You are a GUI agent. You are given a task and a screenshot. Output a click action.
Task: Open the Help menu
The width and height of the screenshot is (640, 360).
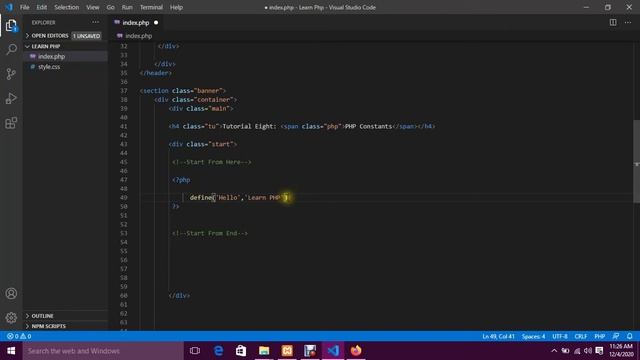pos(176,7)
